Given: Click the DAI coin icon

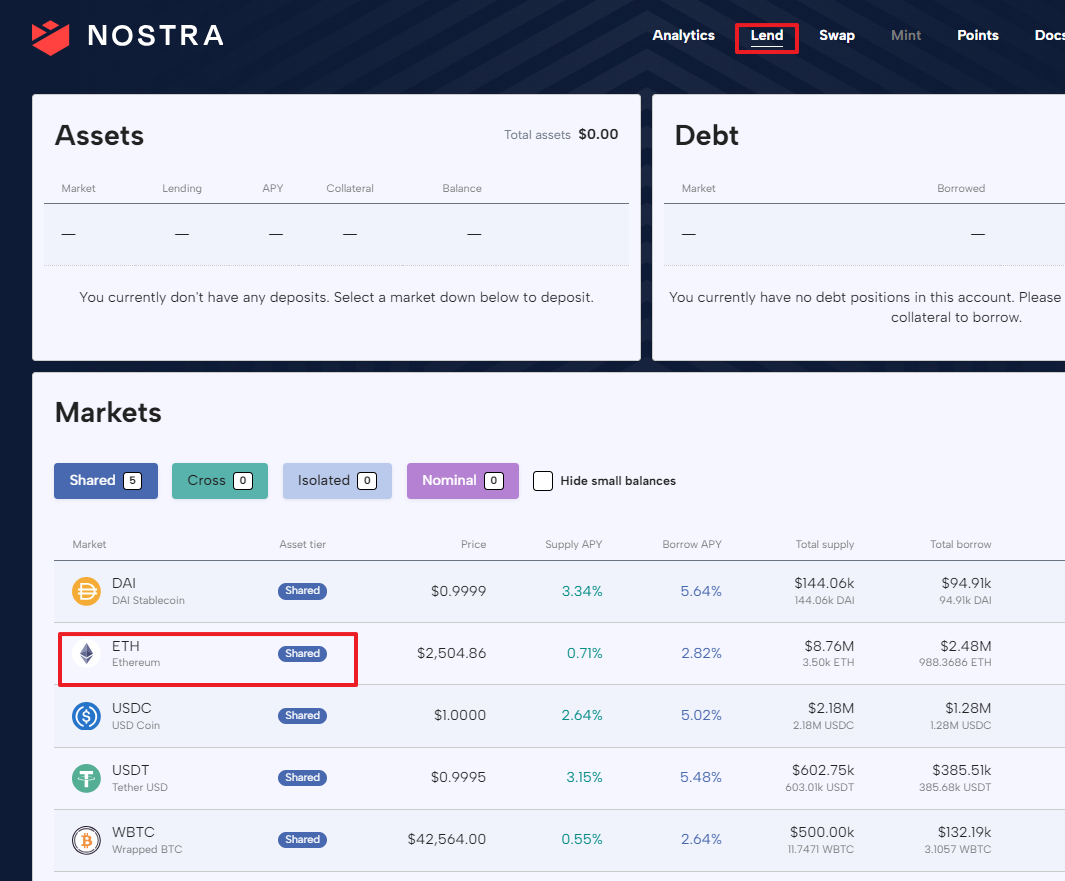Looking at the screenshot, I should coord(86,591).
